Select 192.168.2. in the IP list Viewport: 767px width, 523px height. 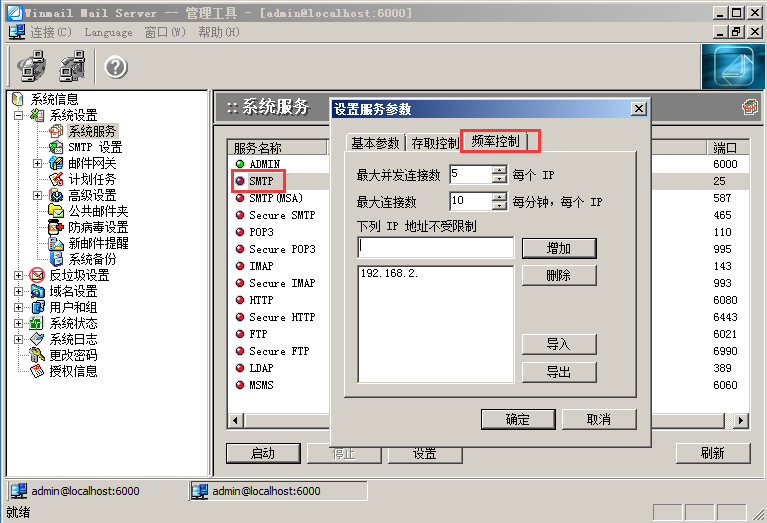pyautogui.click(x=389, y=273)
